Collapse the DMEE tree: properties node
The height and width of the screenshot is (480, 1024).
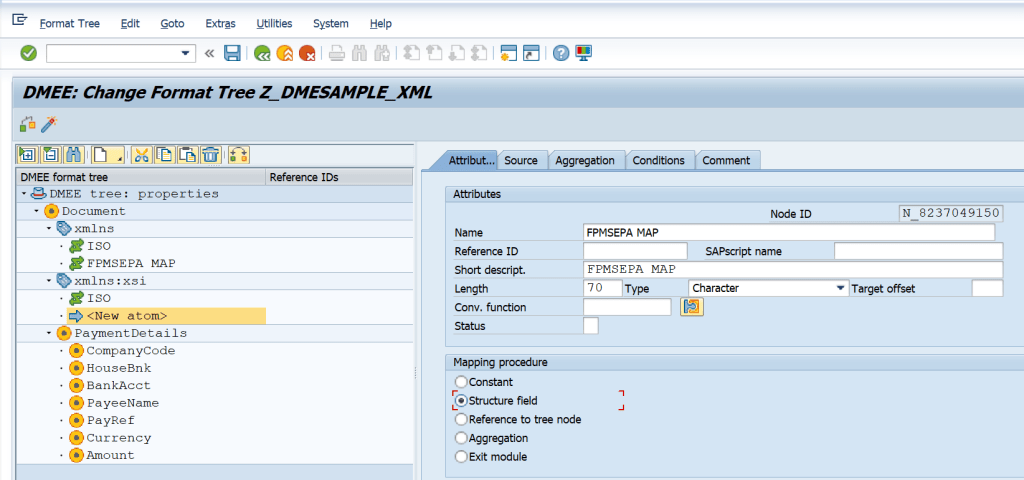24,194
